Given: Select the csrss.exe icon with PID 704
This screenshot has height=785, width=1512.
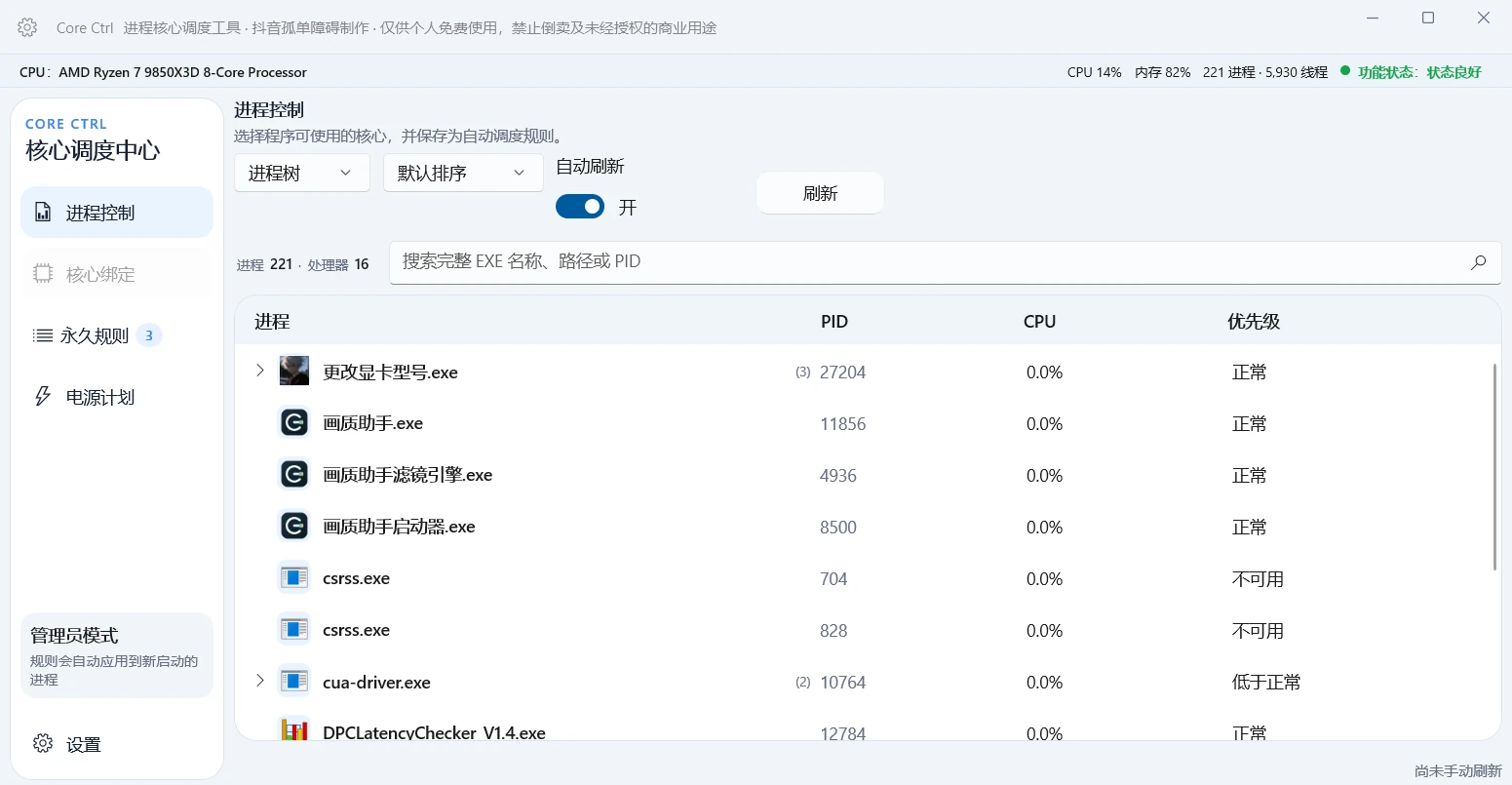Looking at the screenshot, I should point(294,578).
